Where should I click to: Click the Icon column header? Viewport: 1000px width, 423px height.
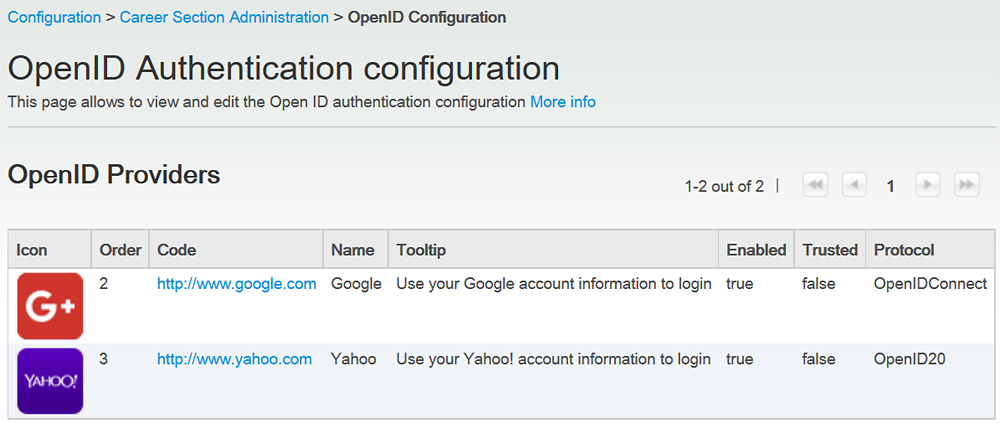tap(32, 250)
